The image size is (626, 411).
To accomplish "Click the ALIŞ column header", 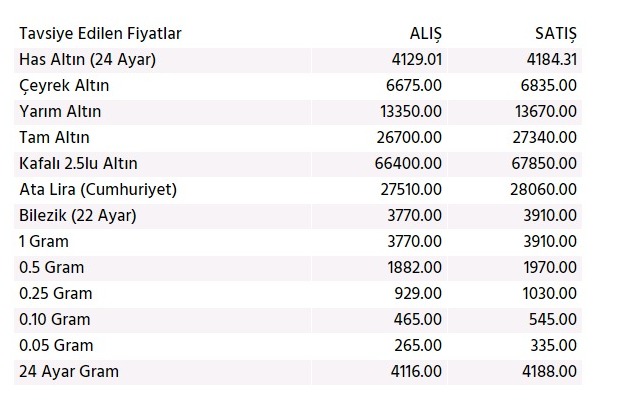I will point(426,34).
